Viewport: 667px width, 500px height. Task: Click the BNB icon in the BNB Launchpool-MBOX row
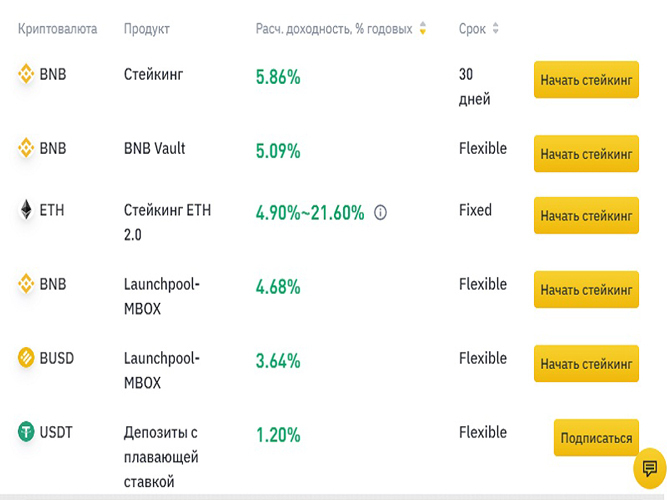[x=26, y=284]
